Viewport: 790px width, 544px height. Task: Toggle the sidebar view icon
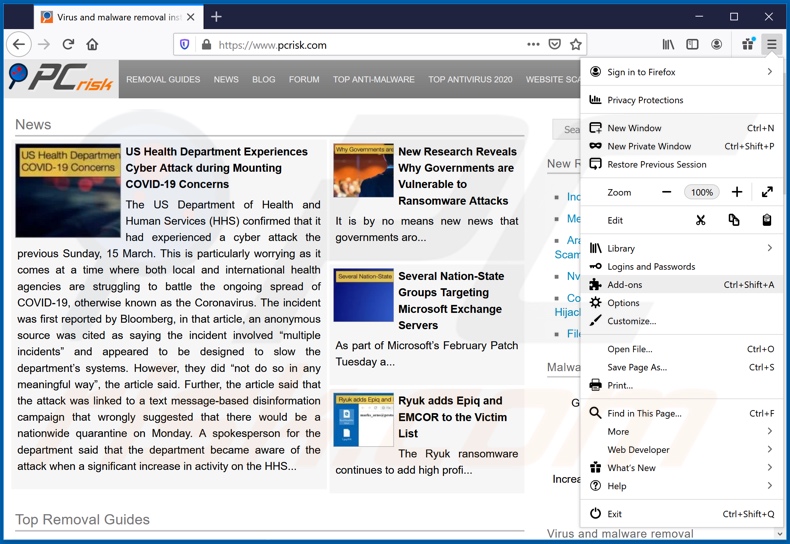click(x=692, y=45)
